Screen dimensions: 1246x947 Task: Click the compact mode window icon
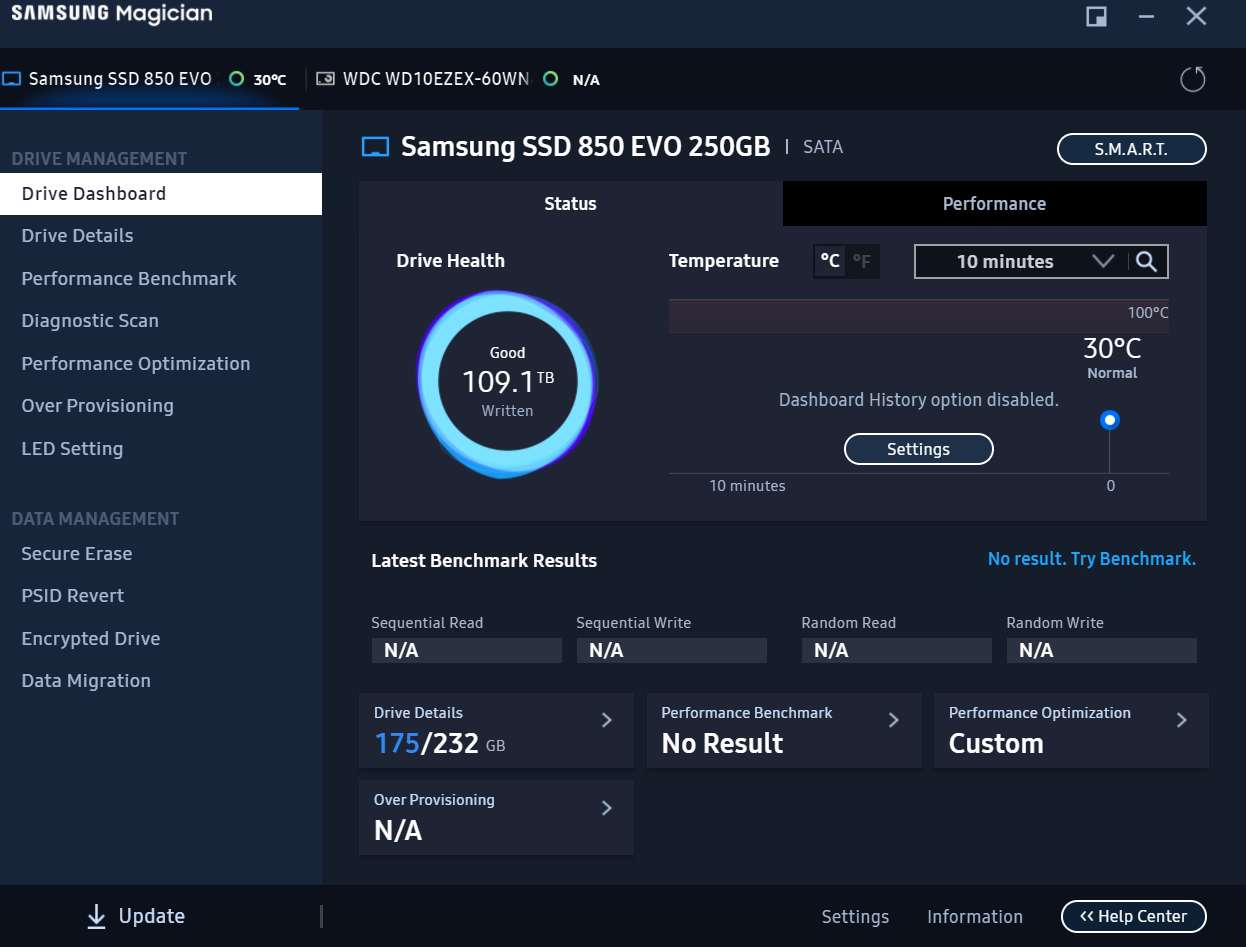(x=1096, y=17)
